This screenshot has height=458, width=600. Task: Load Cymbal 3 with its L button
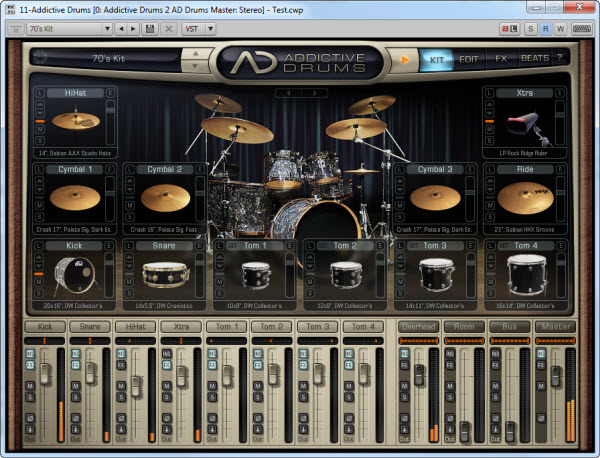(x=400, y=169)
